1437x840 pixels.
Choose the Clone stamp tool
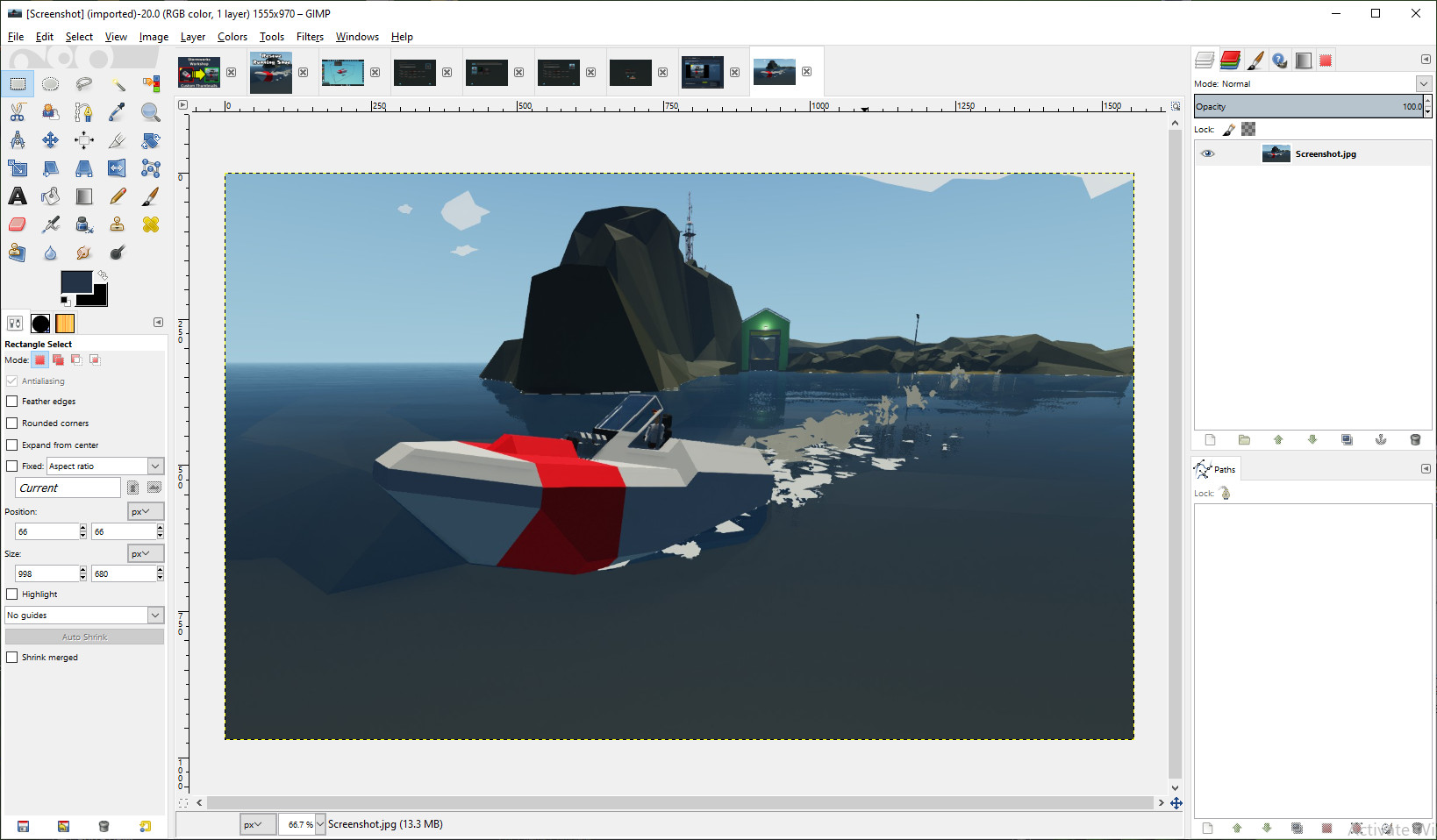[118, 224]
